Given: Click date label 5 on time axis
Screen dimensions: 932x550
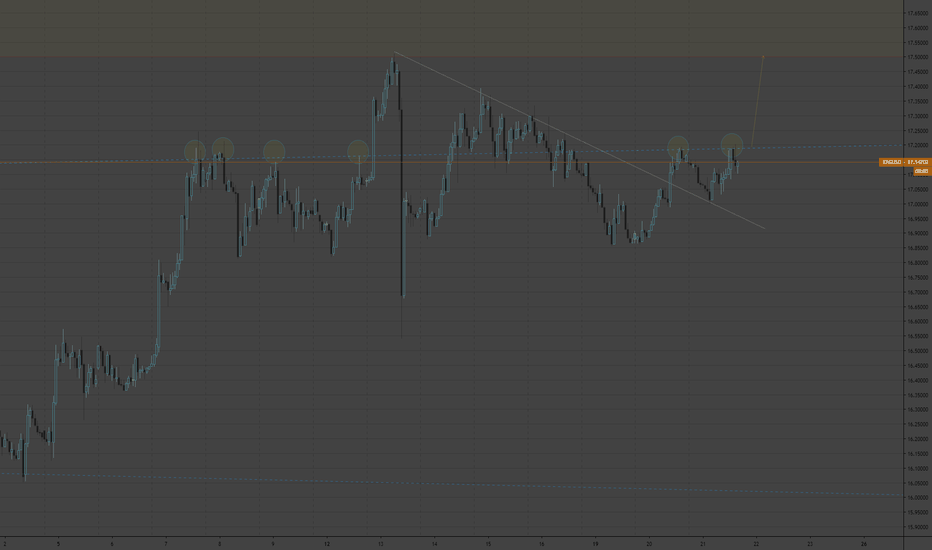Looking at the screenshot, I should pos(58,543).
